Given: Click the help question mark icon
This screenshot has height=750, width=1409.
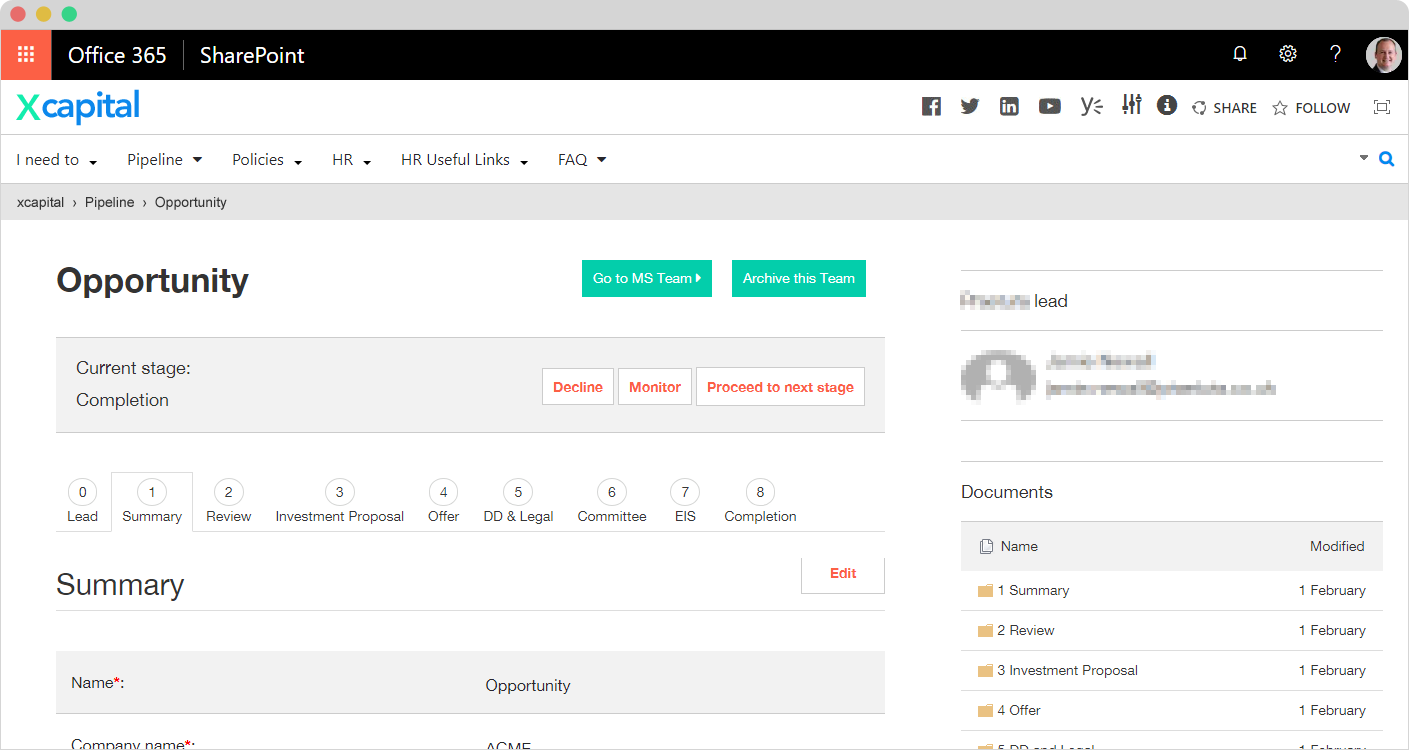Looking at the screenshot, I should pos(1335,54).
